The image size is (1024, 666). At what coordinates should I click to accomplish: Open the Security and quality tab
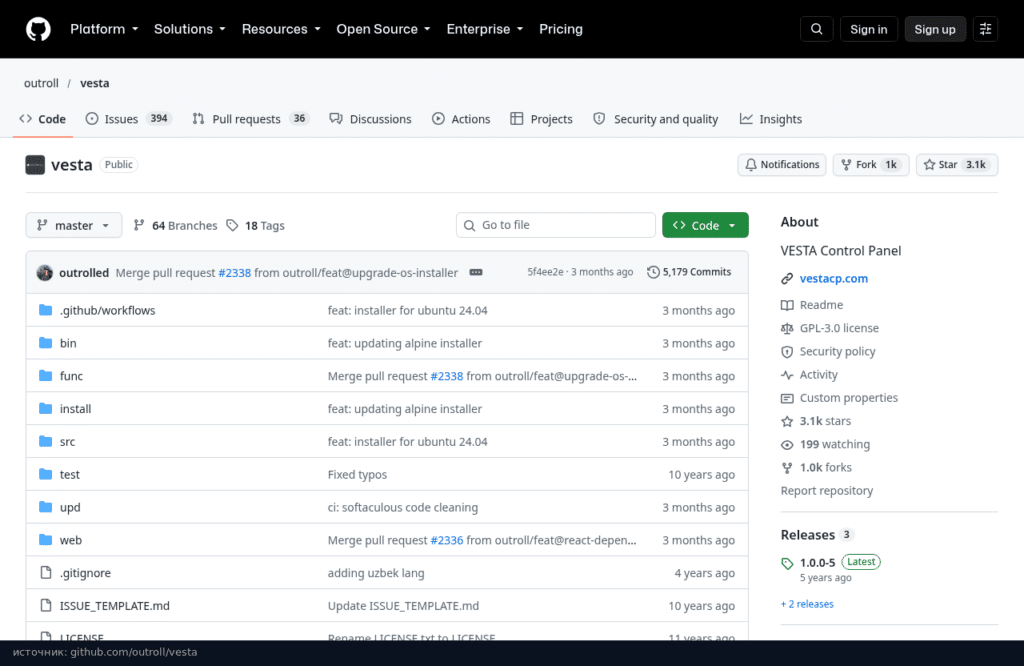[x=656, y=119]
